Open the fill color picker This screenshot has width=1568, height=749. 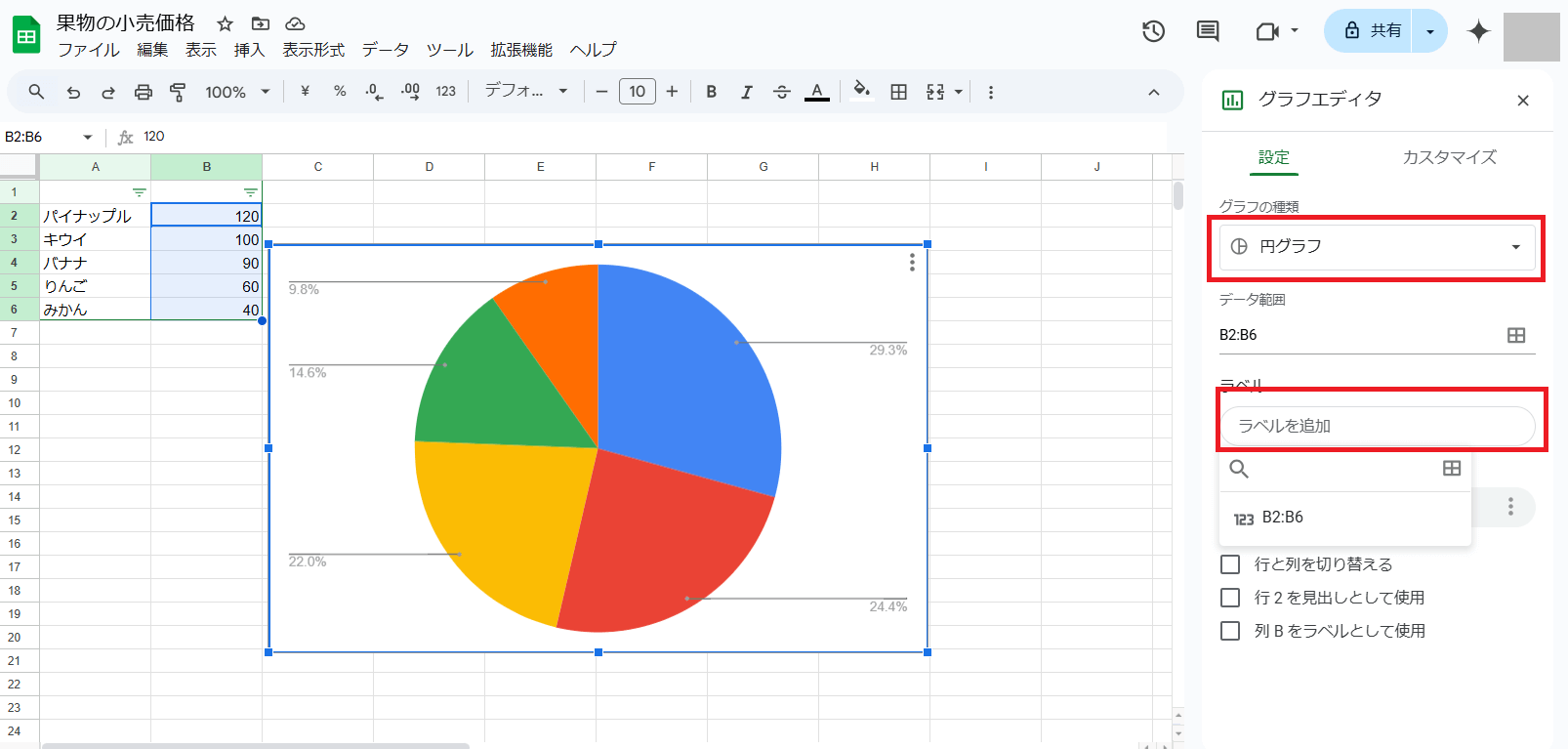(861, 91)
